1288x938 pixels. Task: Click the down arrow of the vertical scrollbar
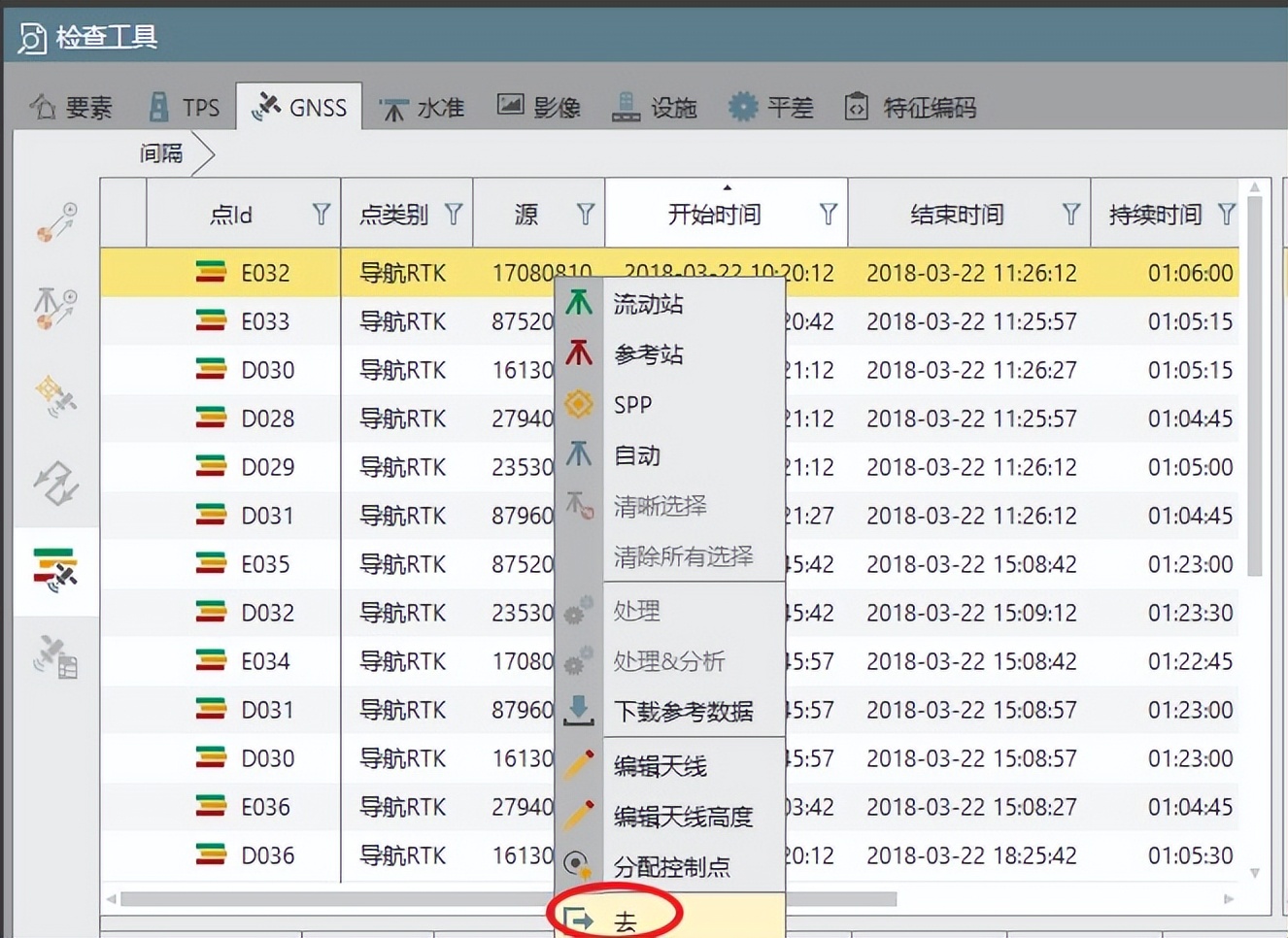1254,873
